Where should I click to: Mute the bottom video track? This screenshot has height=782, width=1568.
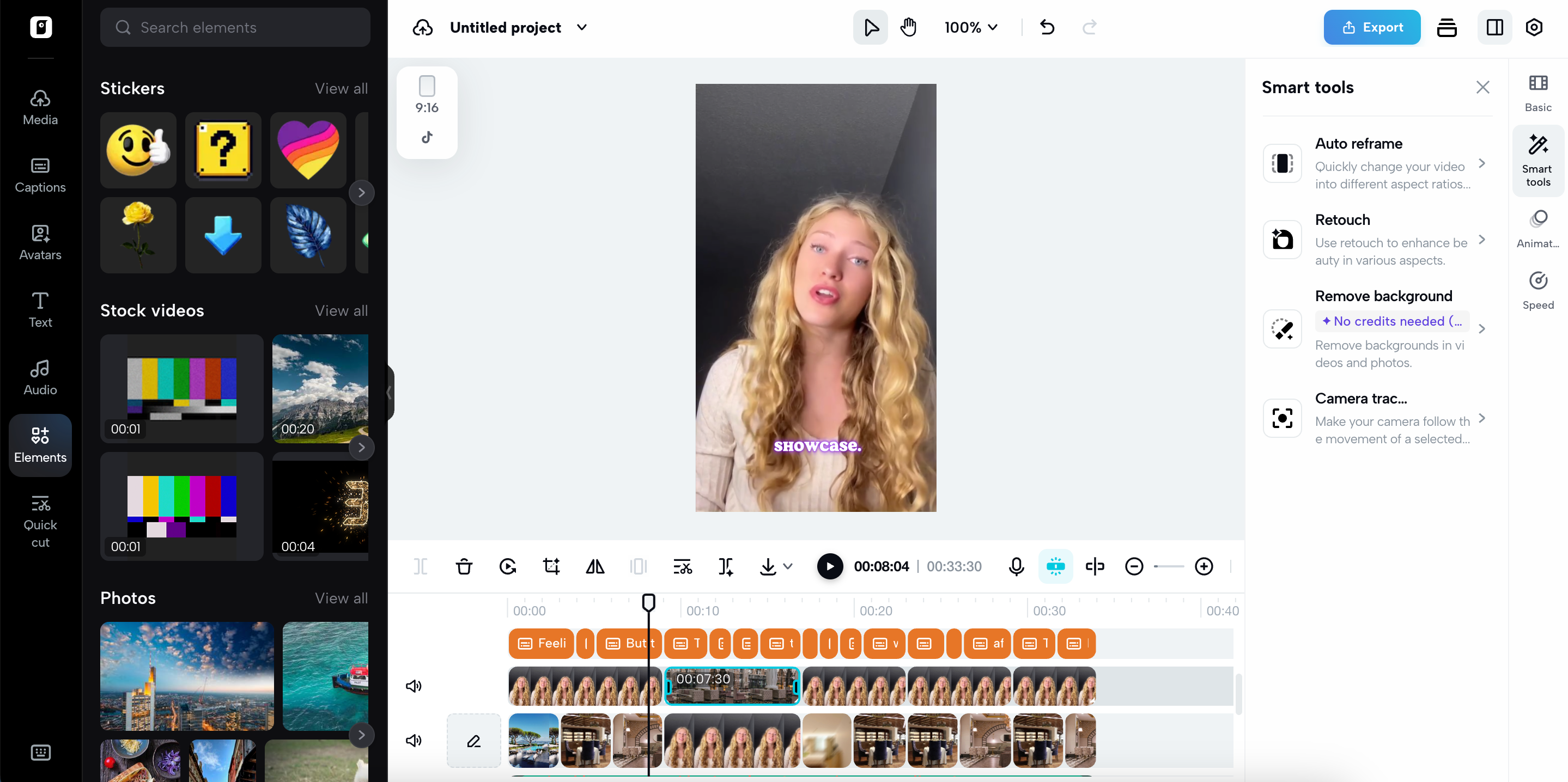pyautogui.click(x=414, y=741)
